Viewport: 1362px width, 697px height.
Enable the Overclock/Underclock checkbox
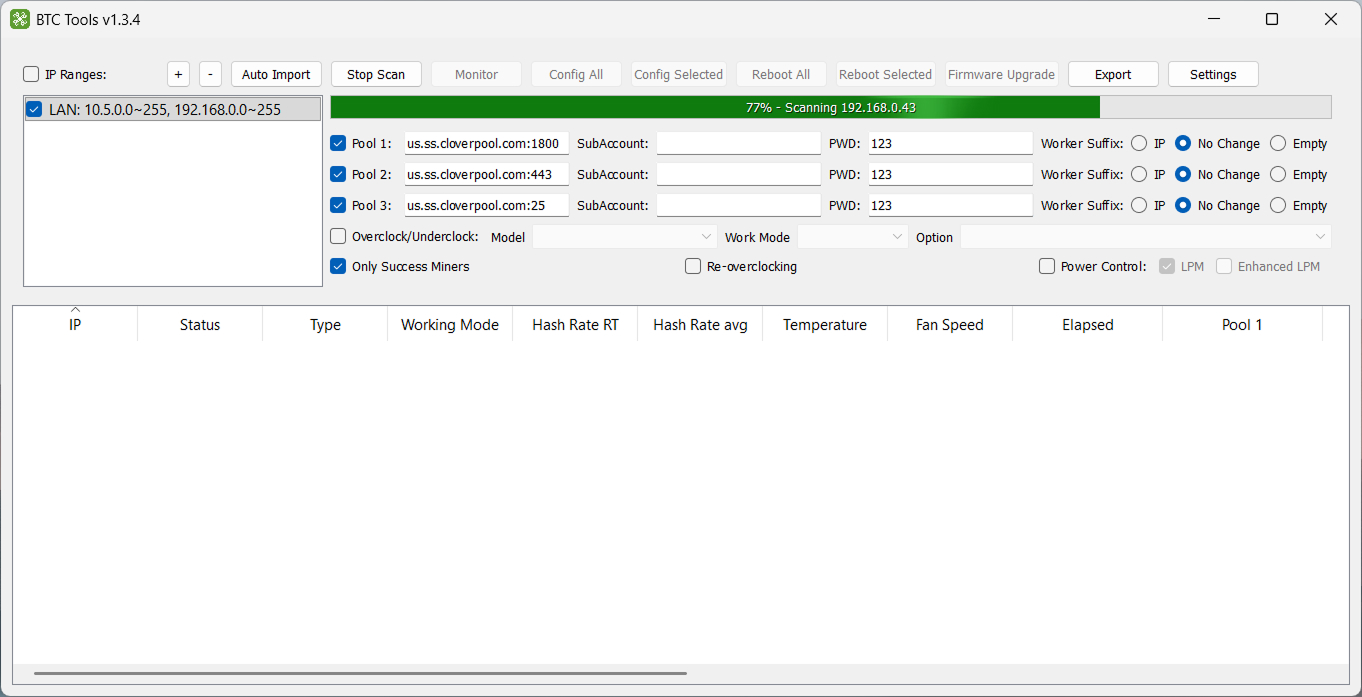(338, 236)
